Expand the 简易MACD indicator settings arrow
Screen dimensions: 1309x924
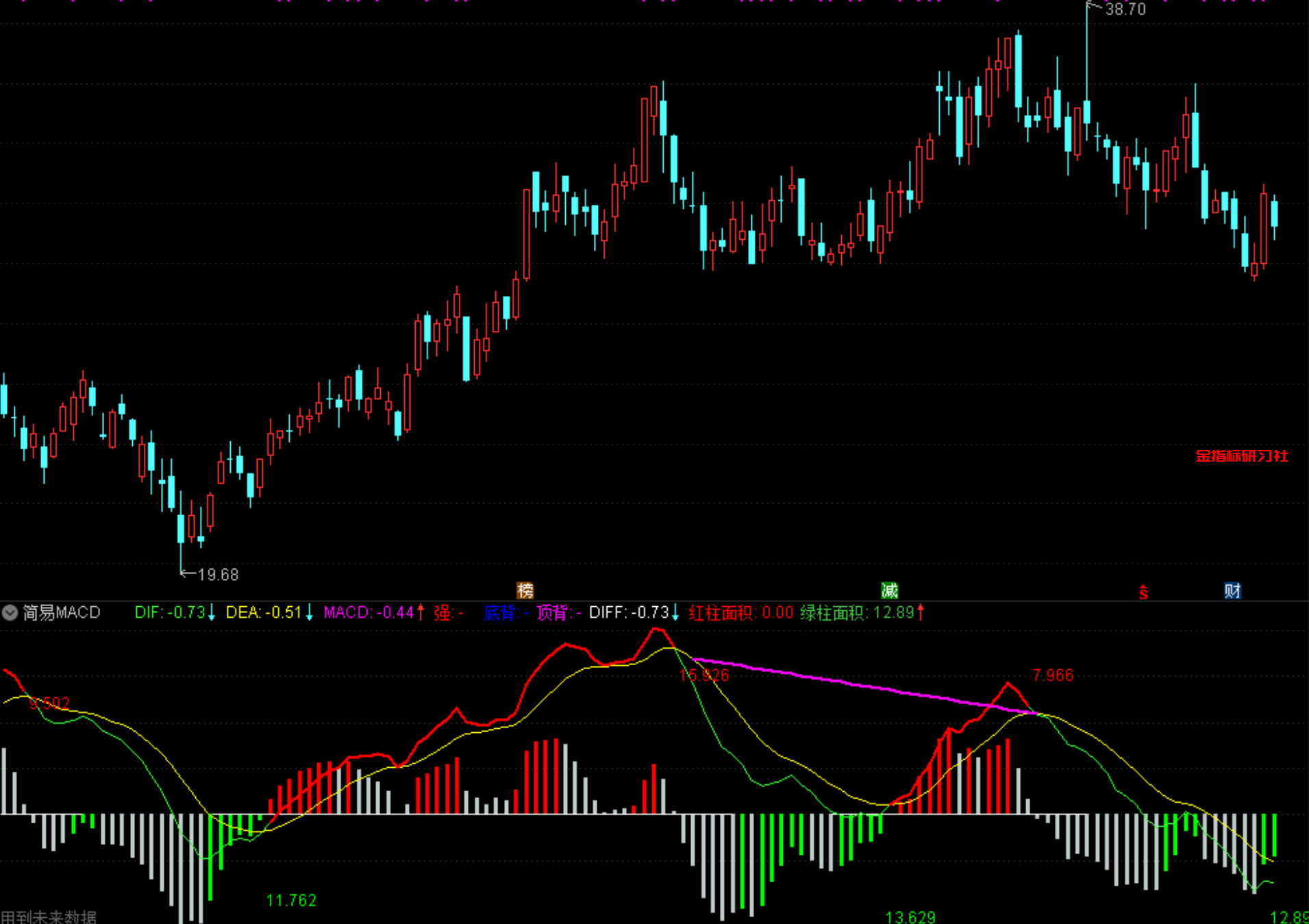pyautogui.click(x=10, y=612)
